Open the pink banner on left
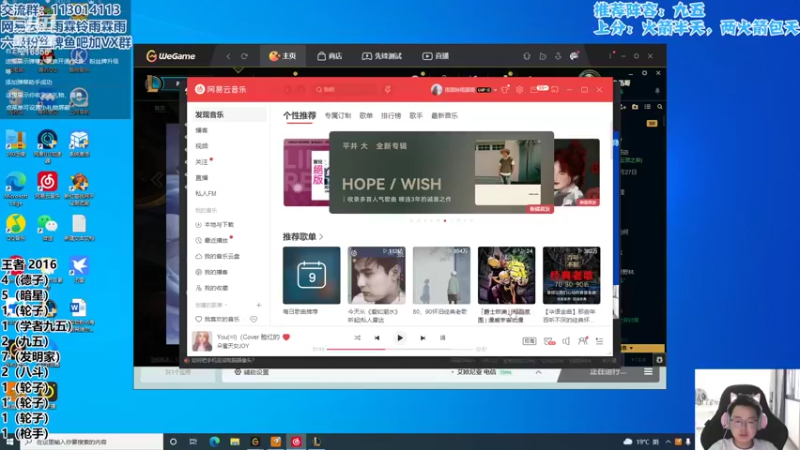The height and width of the screenshot is (450, 800). click(x=306, y=172)
